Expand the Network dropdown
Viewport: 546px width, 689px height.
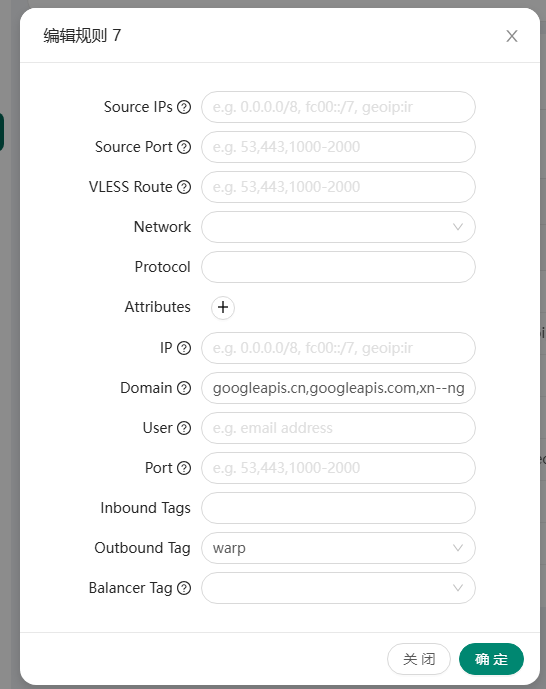pyautogui.click(x=338, y=227)
